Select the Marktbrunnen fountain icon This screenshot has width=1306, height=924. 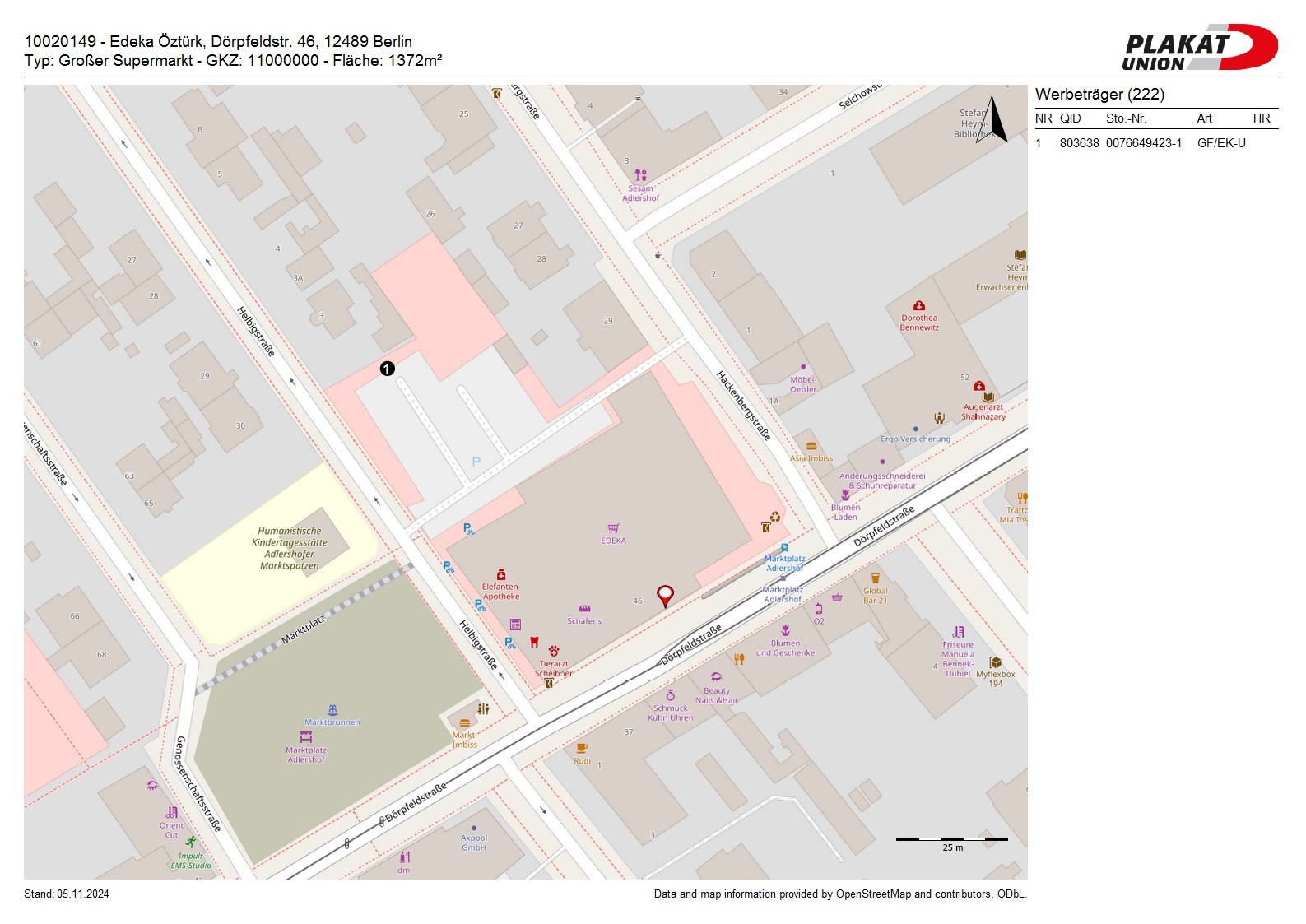click(332, 710)
